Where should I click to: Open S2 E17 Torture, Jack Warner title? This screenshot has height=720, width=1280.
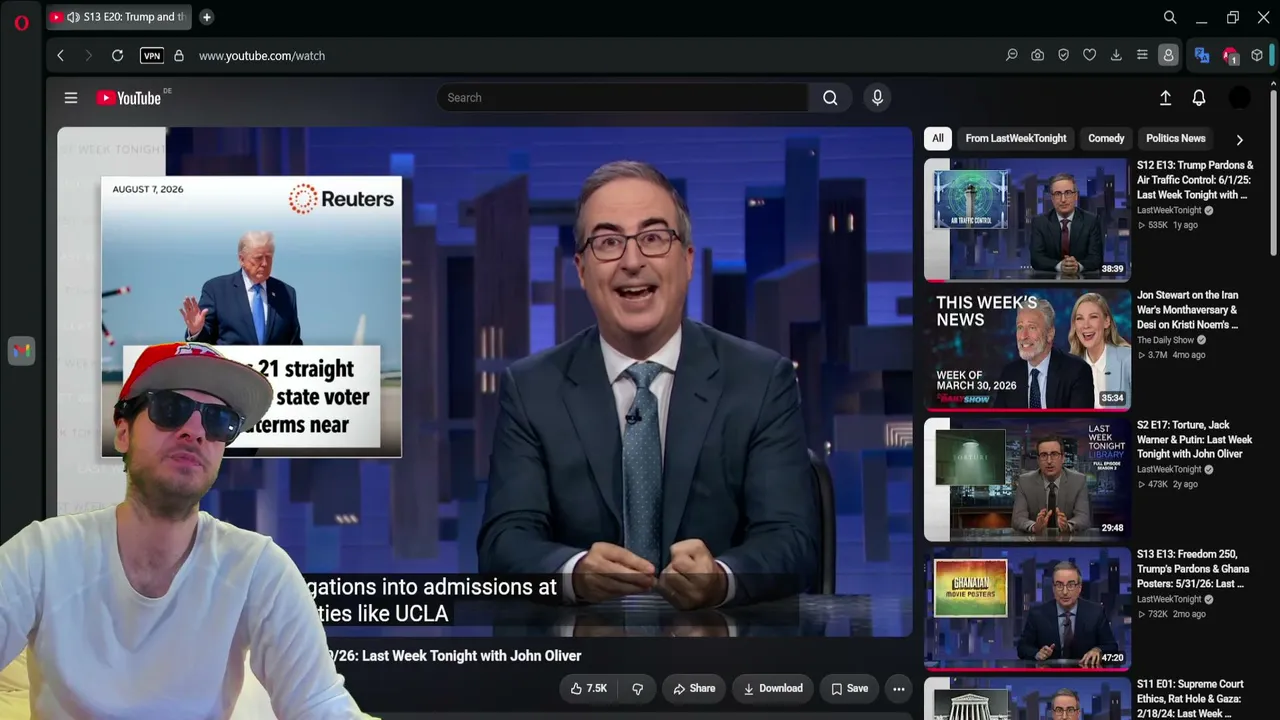point(1195,439)
